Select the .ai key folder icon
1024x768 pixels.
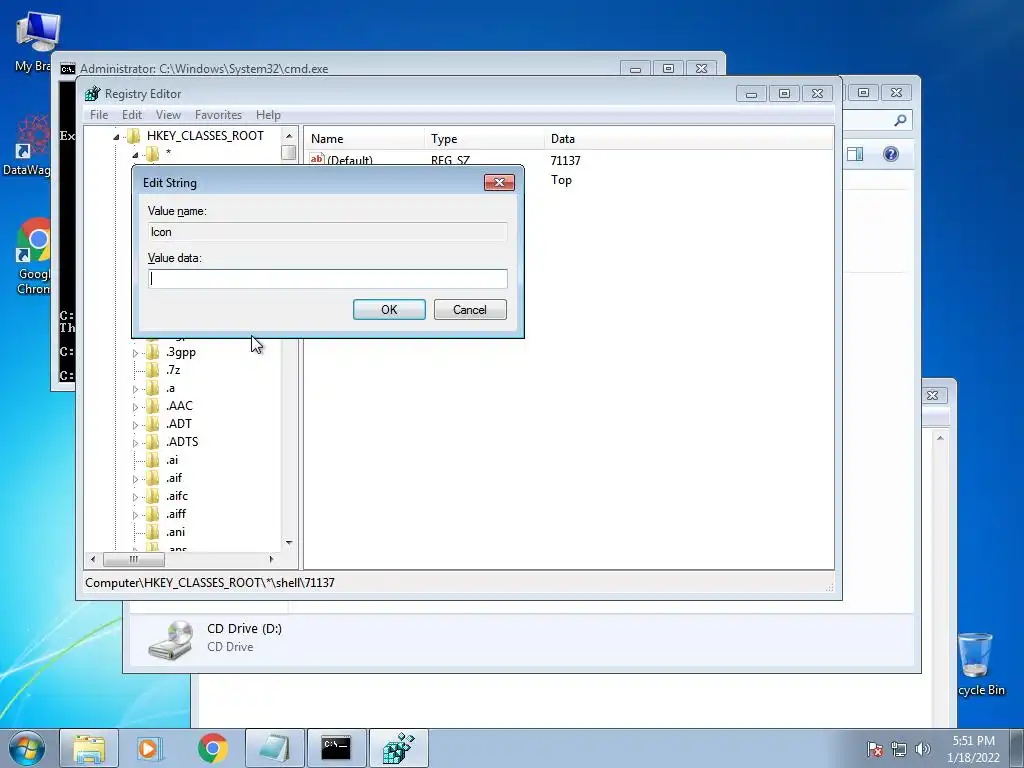153,460
